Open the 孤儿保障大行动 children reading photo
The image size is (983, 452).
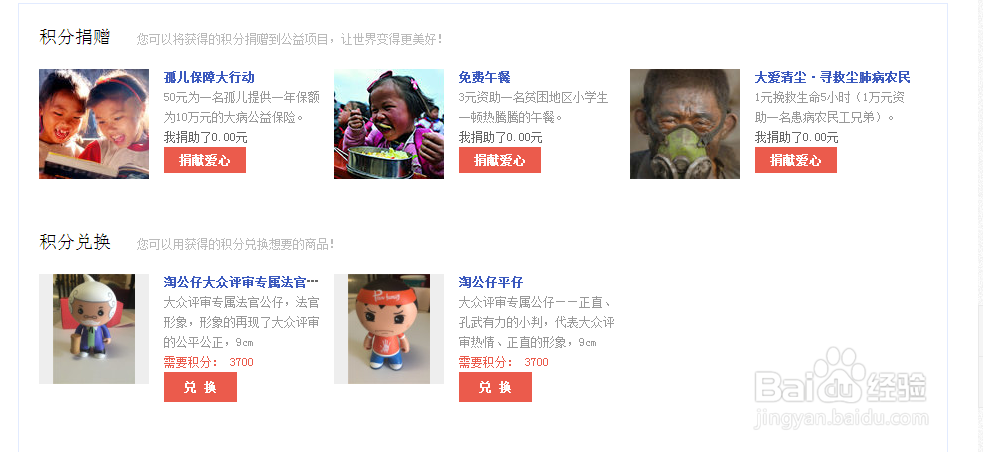[x=94, y=124]
